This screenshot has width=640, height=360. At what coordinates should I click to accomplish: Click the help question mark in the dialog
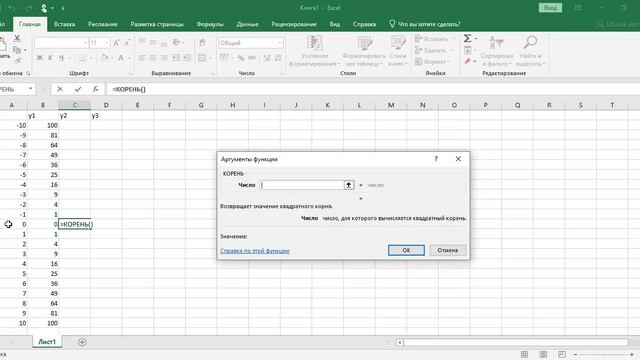coord(436,159)
